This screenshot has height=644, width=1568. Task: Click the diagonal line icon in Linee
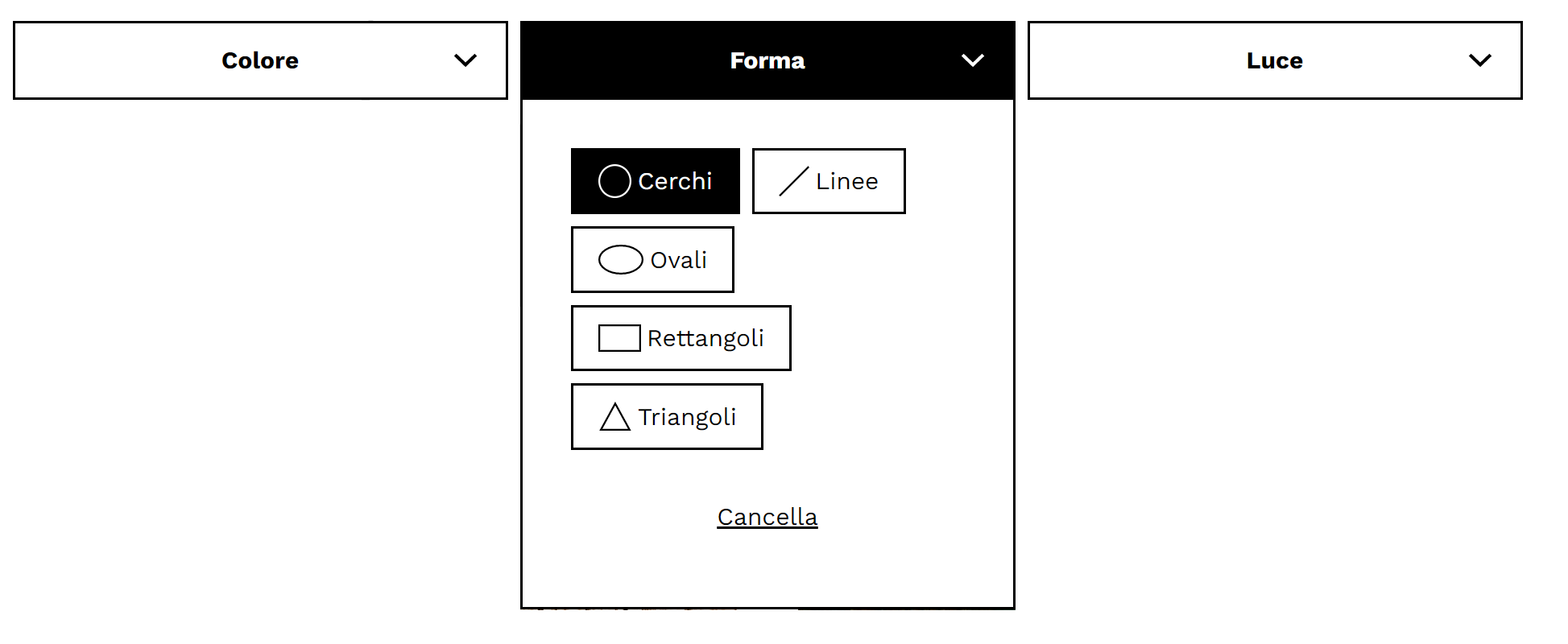point(793,181)
